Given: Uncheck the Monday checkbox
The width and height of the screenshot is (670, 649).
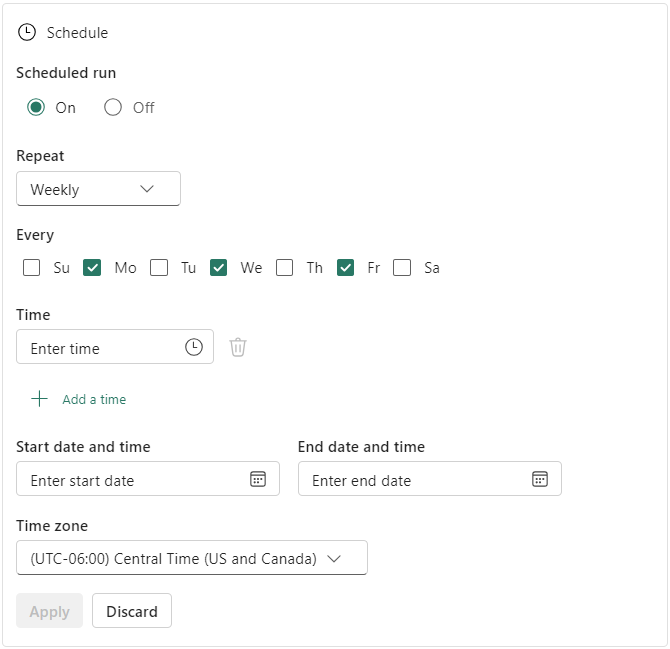Looking at the screenshot, I should [92, 268].
